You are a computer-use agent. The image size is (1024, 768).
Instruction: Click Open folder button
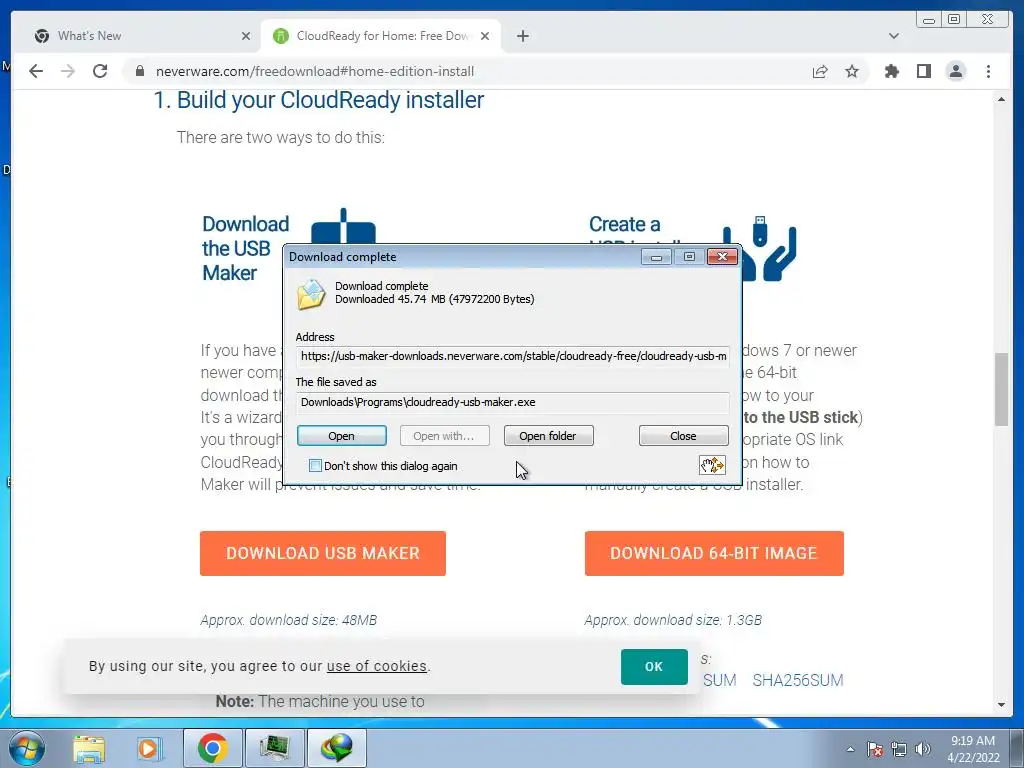click(x=549, y=436)
